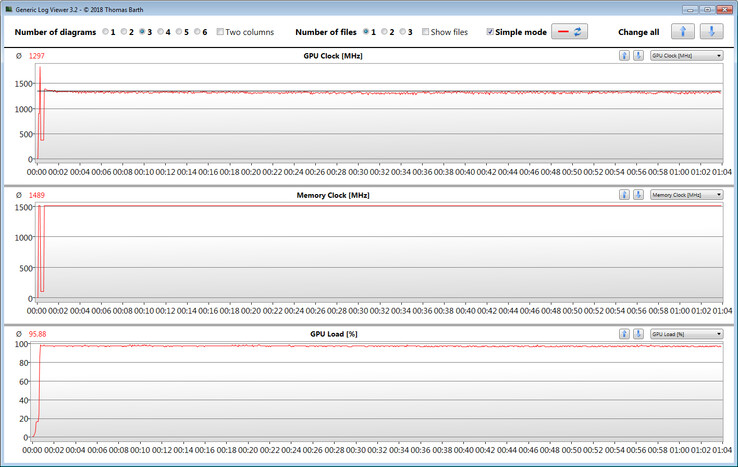Click up arrow in GPU Load diagram
738x467 pixels.
[624, 334]
